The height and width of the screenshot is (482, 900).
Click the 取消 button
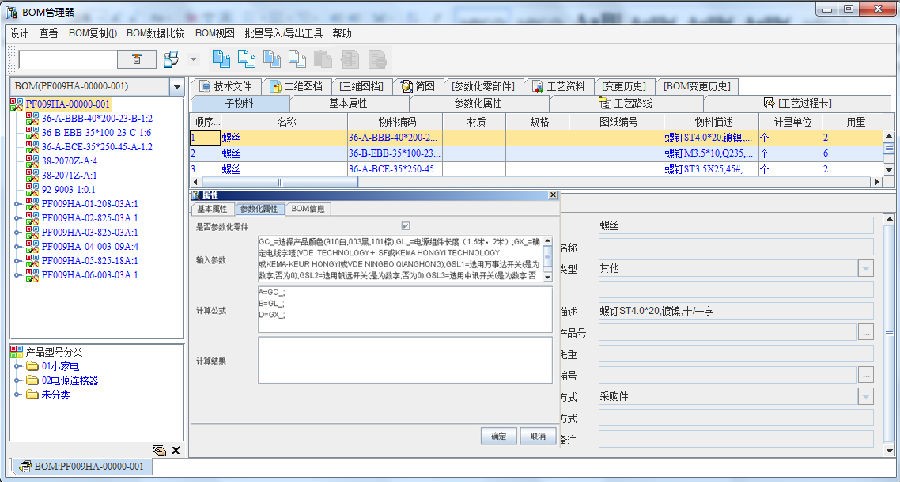pos(537,436)
